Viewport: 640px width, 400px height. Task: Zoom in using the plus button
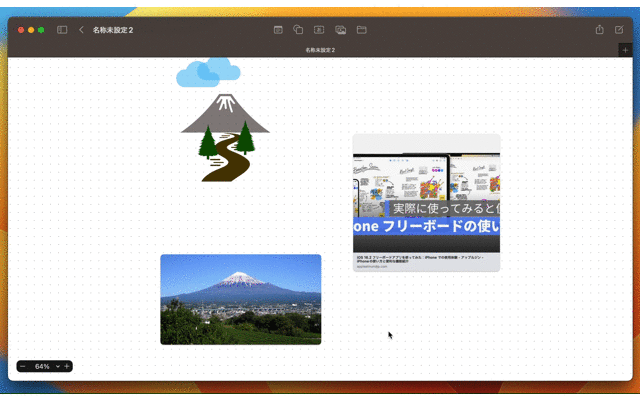tap(67, 367)
